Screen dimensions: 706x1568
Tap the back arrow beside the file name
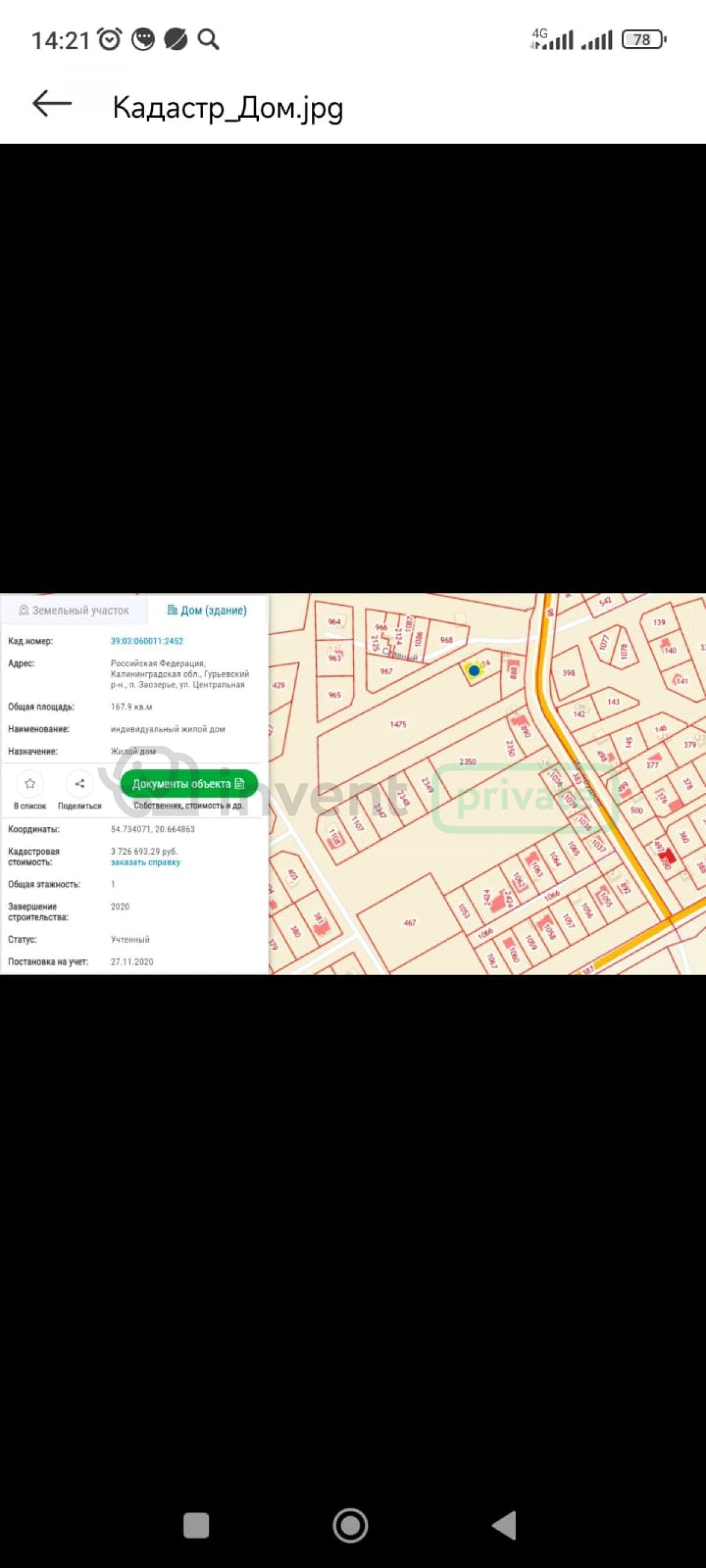click(52, 104)
